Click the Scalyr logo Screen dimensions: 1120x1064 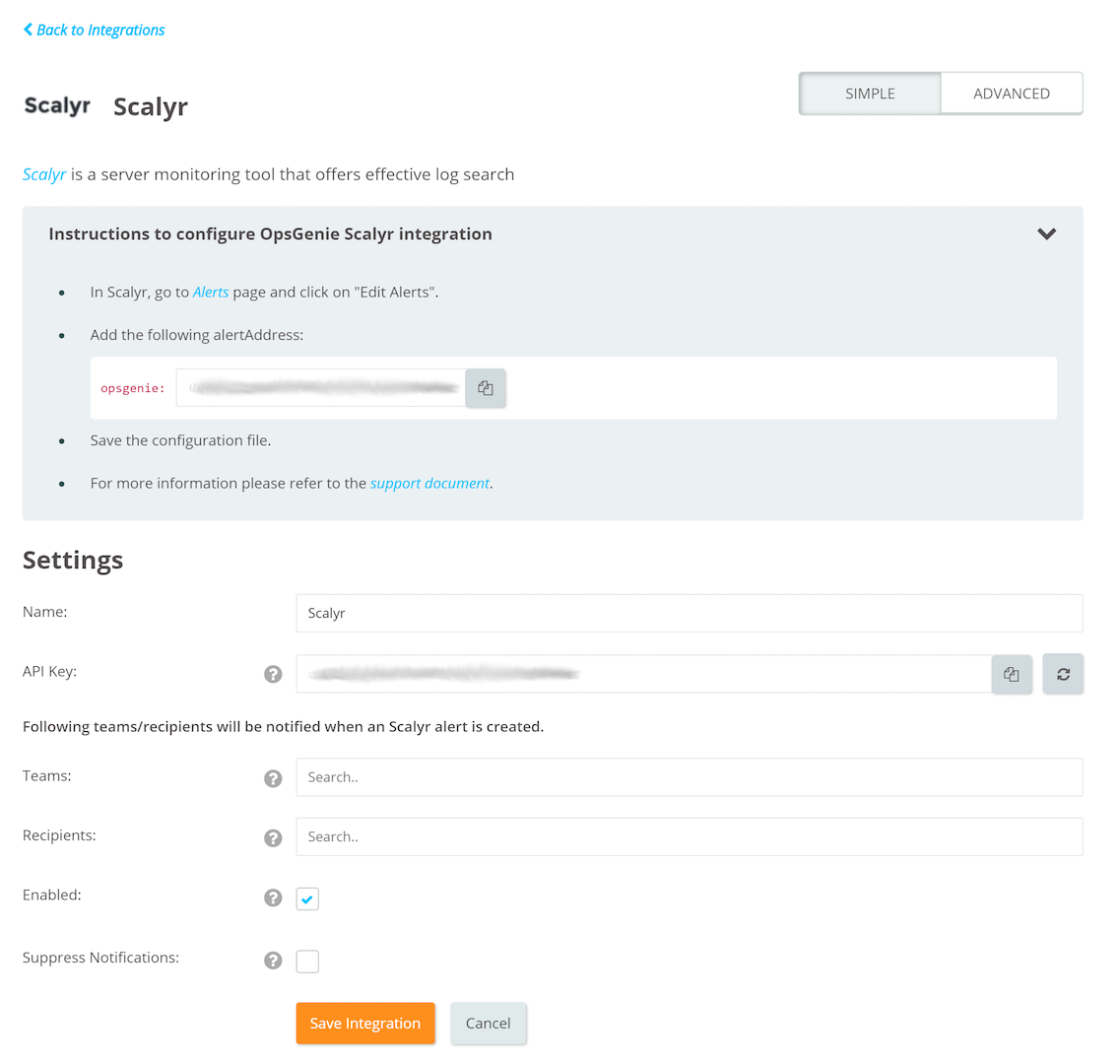57,105
